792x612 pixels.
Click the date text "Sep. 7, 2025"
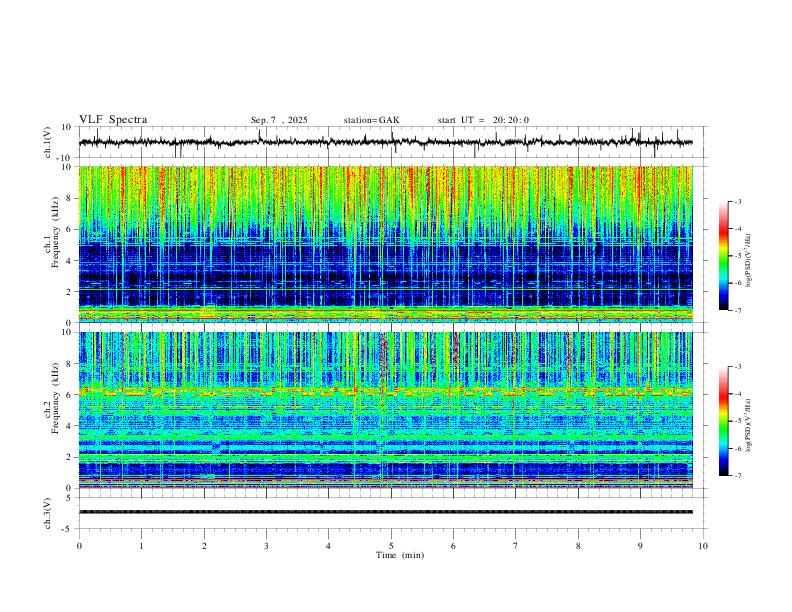[279, 120]
